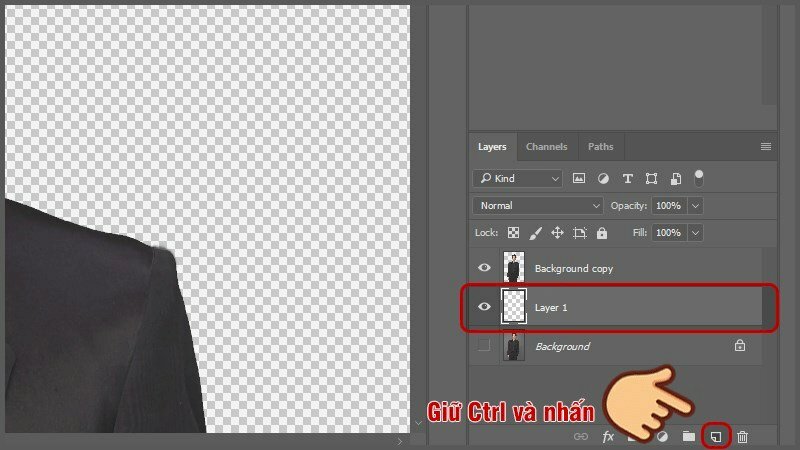The image size is (800, 450).
Task: Hide the Background copy layer
Action: 484,268
